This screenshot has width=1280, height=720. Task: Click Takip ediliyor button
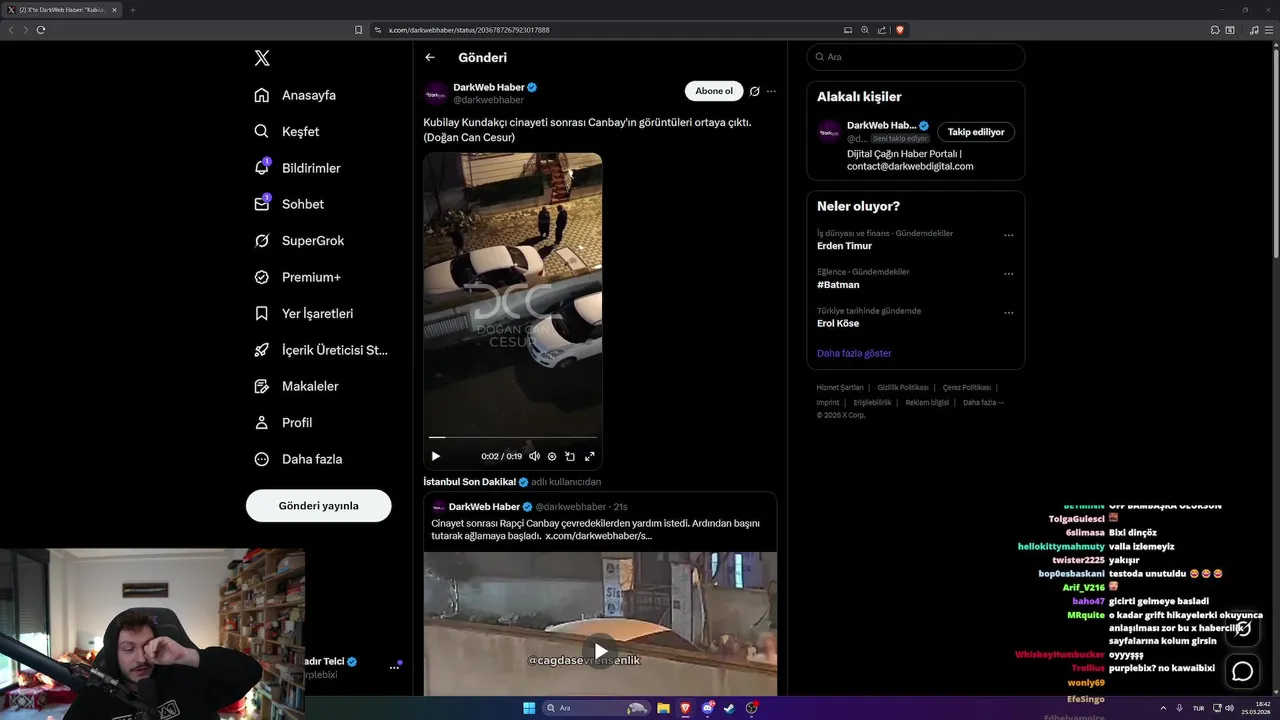pyautogui.click(x=975, y=132)
